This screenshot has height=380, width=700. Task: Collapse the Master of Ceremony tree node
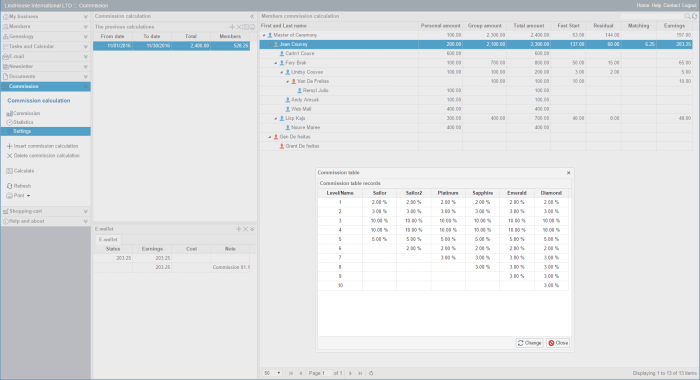click(264, 35)
